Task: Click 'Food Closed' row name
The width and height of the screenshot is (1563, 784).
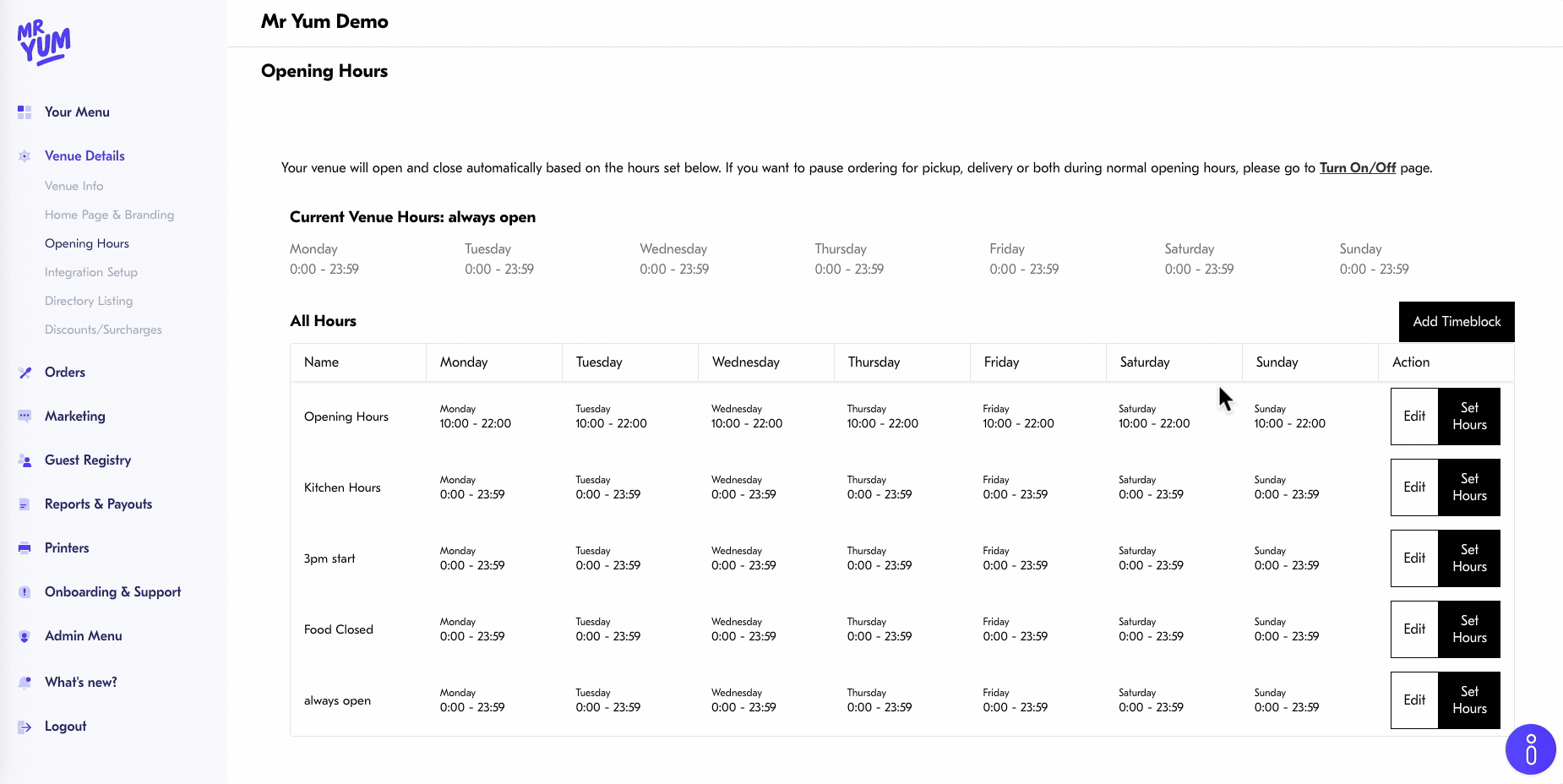Action: coord(339,629)
